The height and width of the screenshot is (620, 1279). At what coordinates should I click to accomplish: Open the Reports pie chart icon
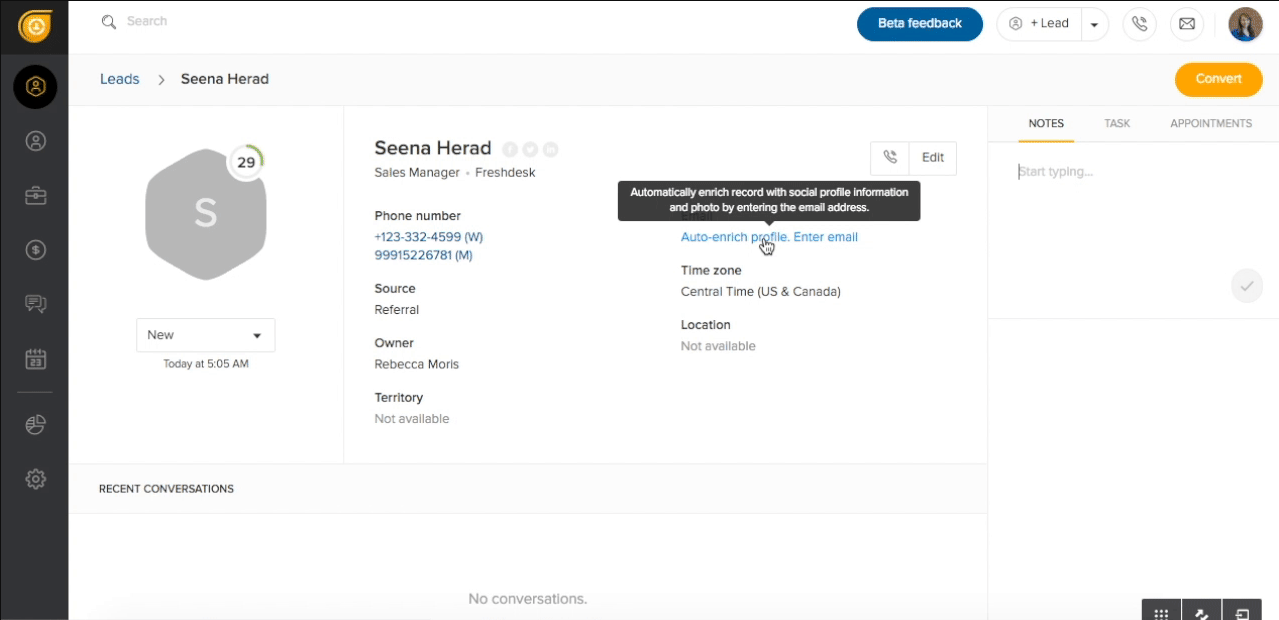point(35,425)
